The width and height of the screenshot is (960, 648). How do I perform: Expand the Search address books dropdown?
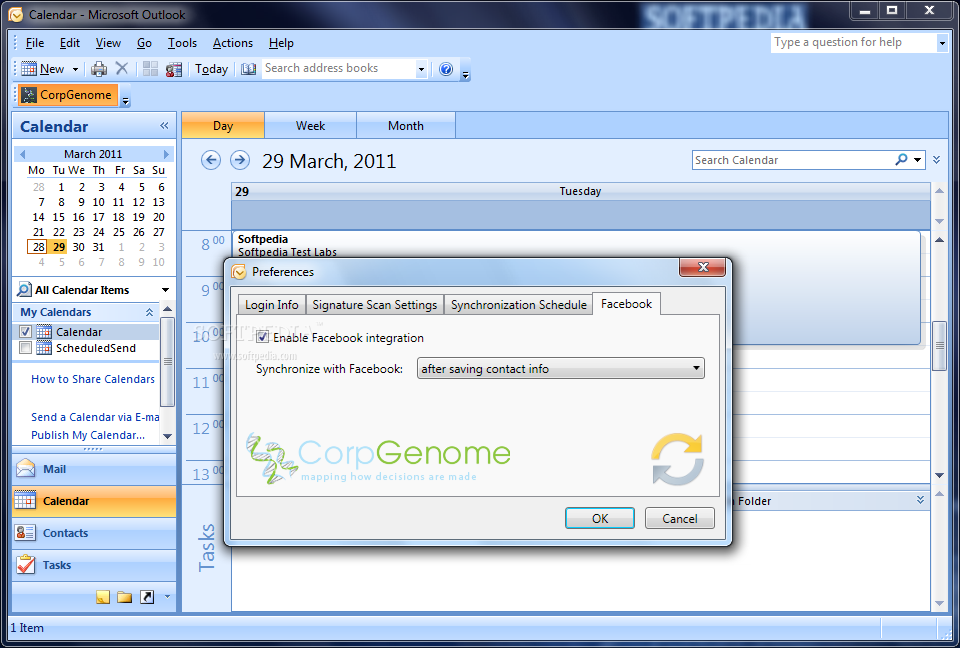(421, 69)
